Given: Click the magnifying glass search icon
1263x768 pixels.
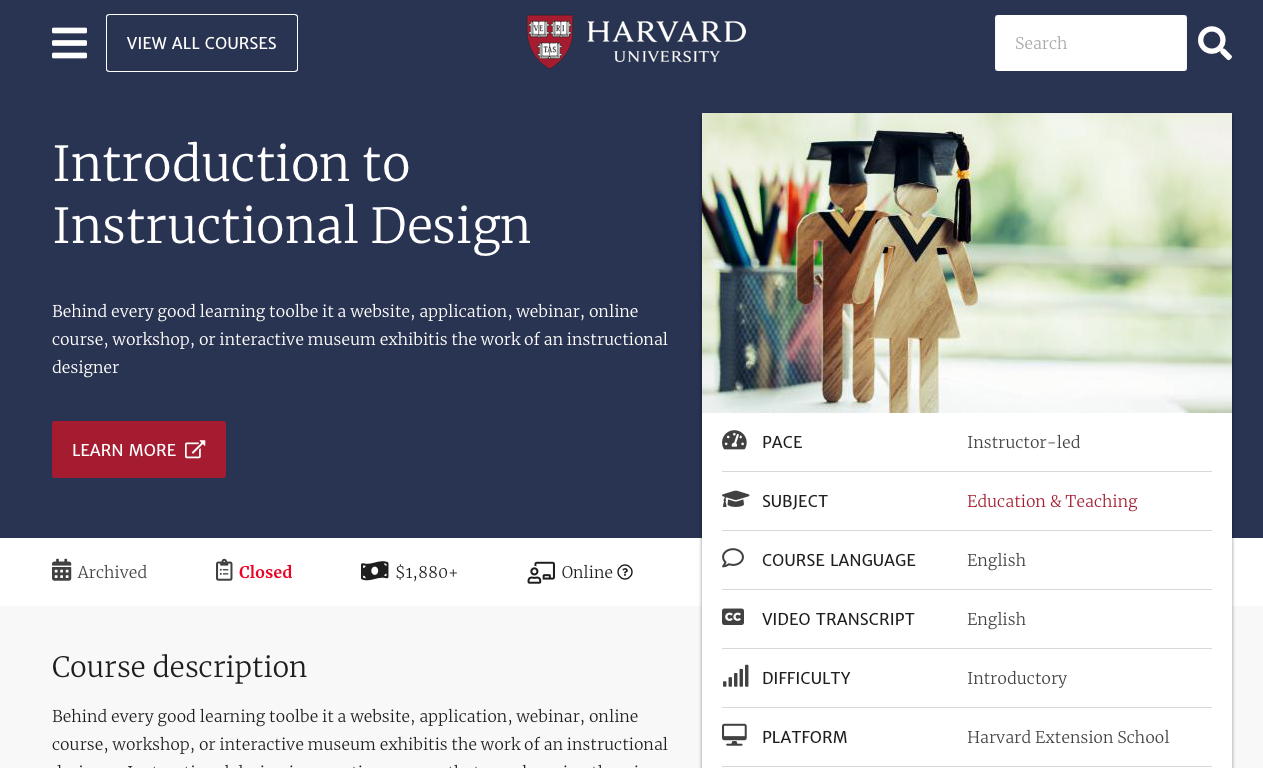Looking at the screenshot, I should click(1214, 43).
